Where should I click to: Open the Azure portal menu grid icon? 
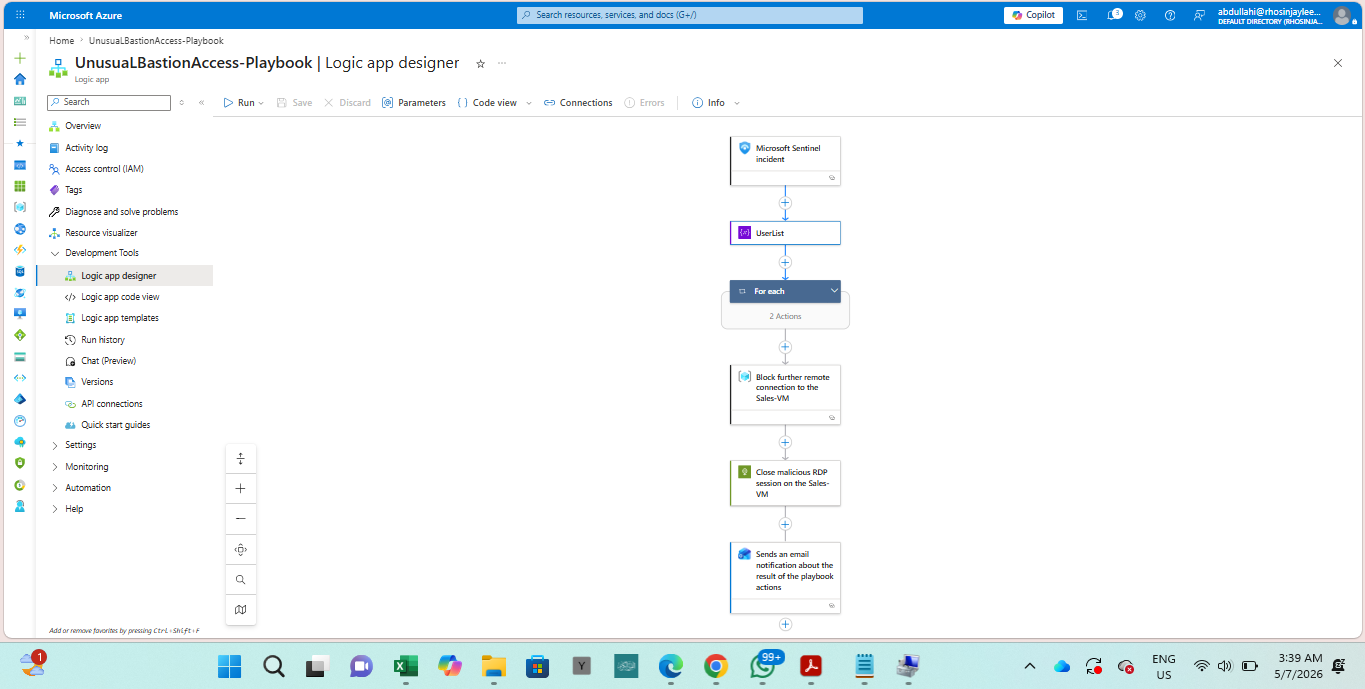coord(20,15)
